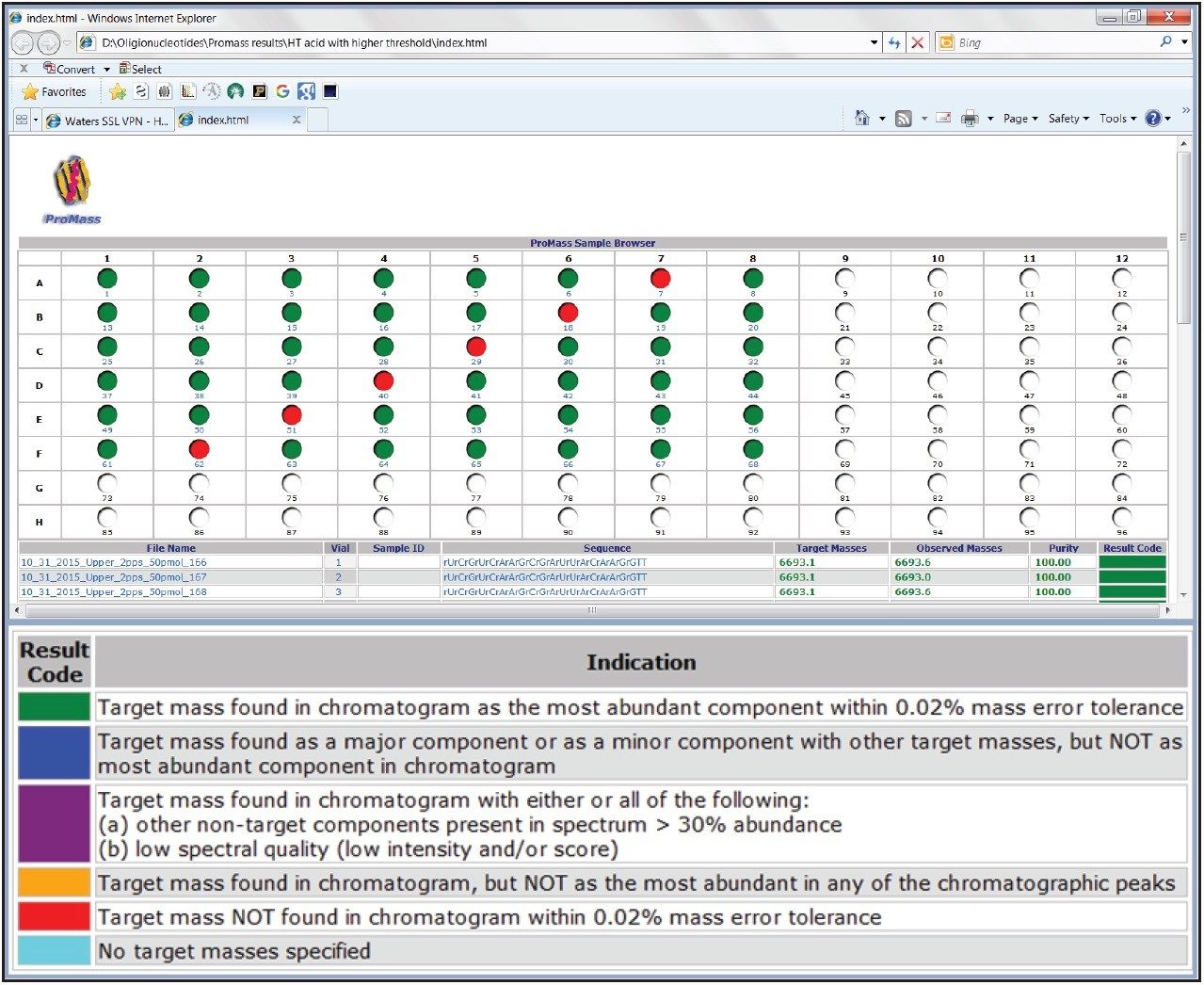Switch to Waters SSL VPN tab
1204x985 pixels.
tap(107, 120)
